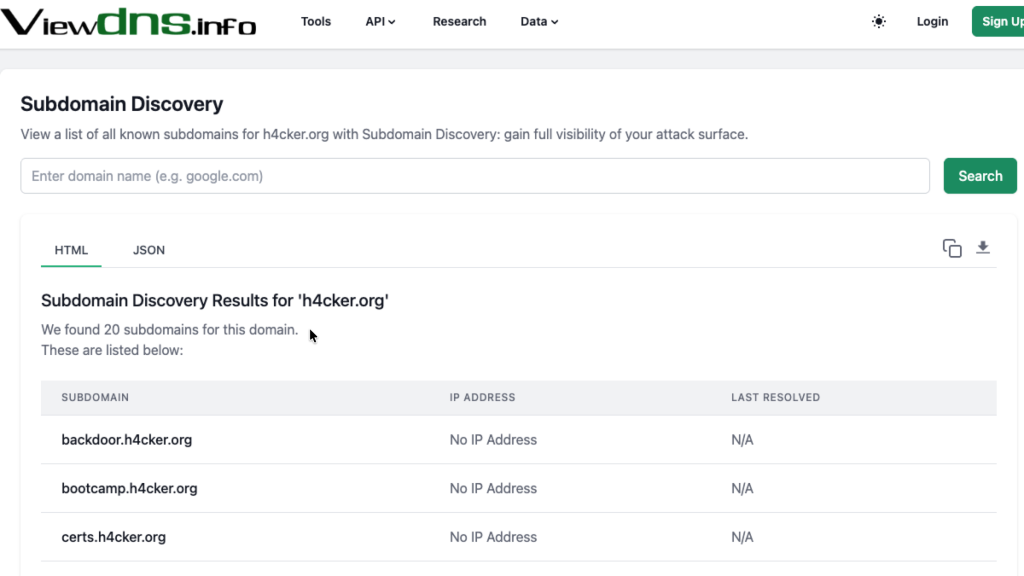Select certs.h4cker.org subdomain
Image resolution: width=1024 pixels, height=576 pixels.
(114, 537)
